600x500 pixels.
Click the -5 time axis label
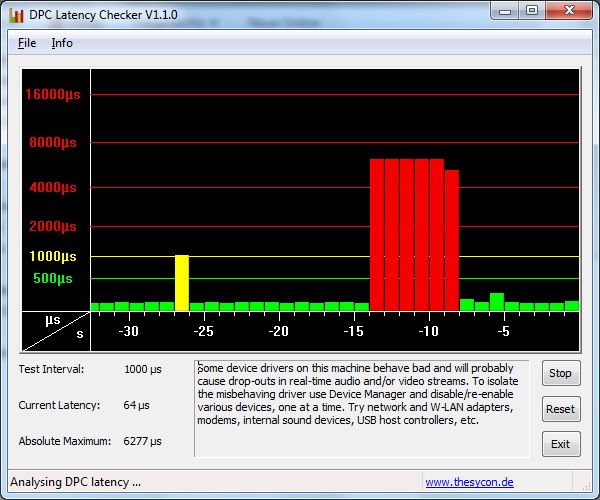click(504, 331)
